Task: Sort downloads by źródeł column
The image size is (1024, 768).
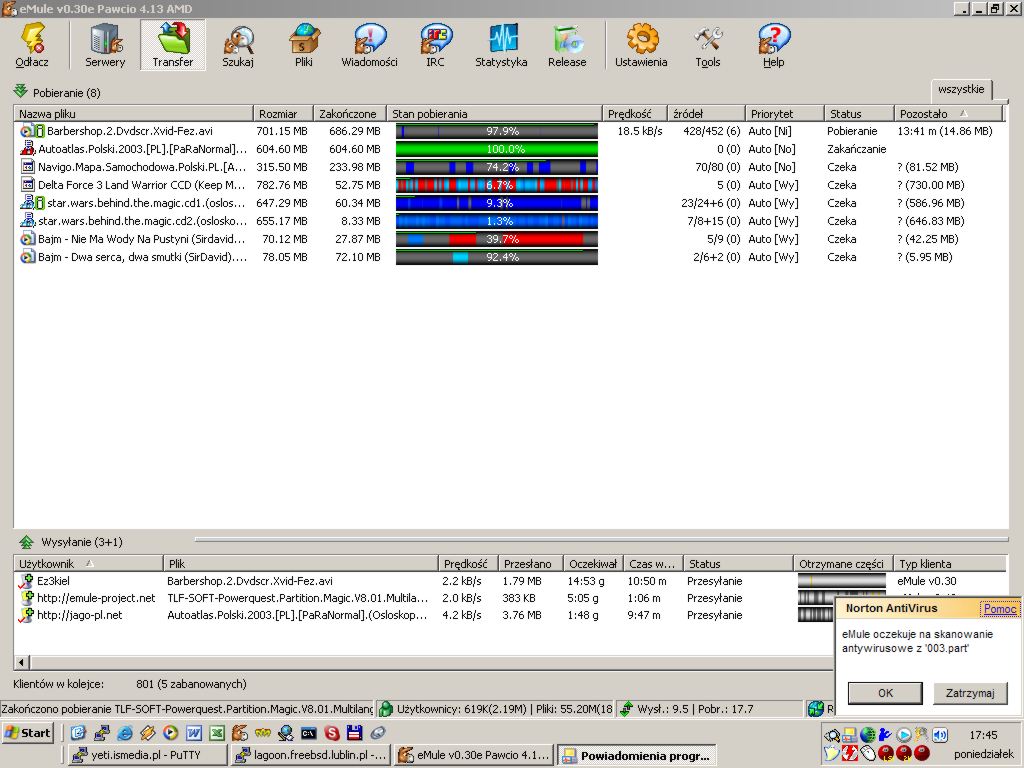Action: [707, 114]
